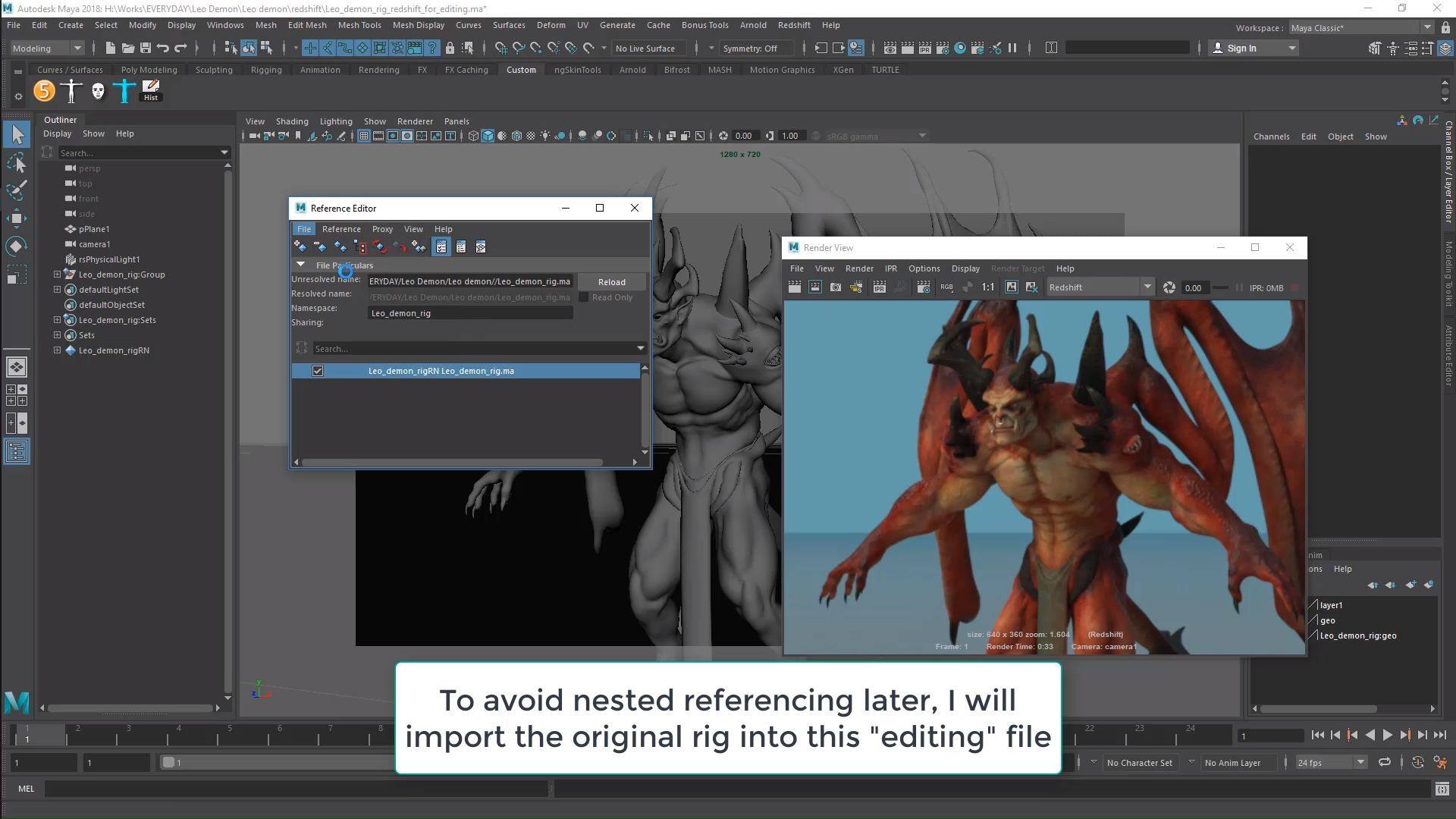The height and width of the screenshot is (819, 1456).
Task: Click the skull shelf icon on Custom shelf
Action: click(98, 91)
